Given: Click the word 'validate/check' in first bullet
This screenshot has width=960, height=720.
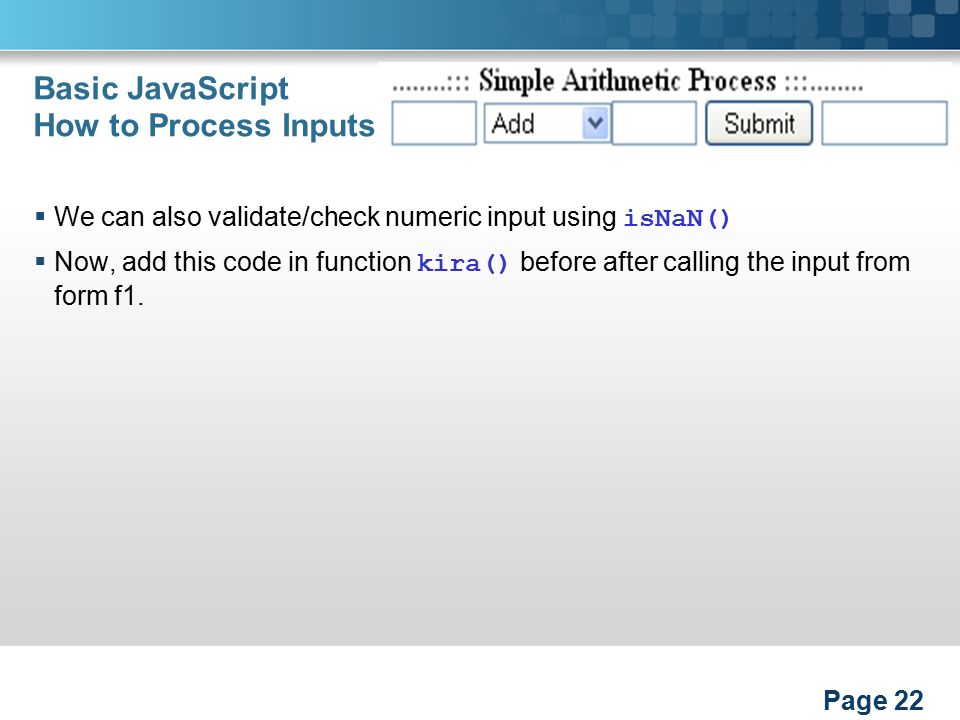Looking at the screenshot, I should coord(293,217).
